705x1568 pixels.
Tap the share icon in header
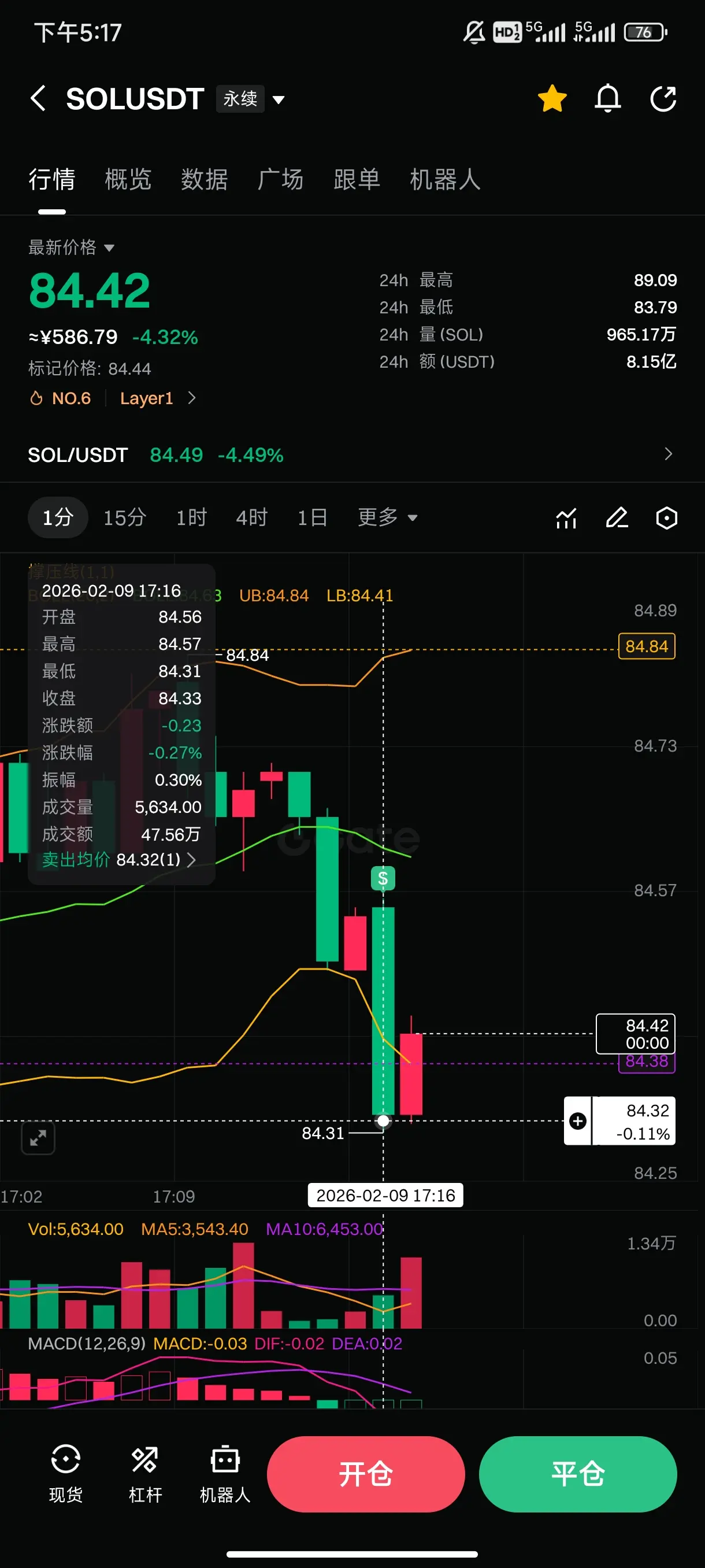(x=662, y=99)
